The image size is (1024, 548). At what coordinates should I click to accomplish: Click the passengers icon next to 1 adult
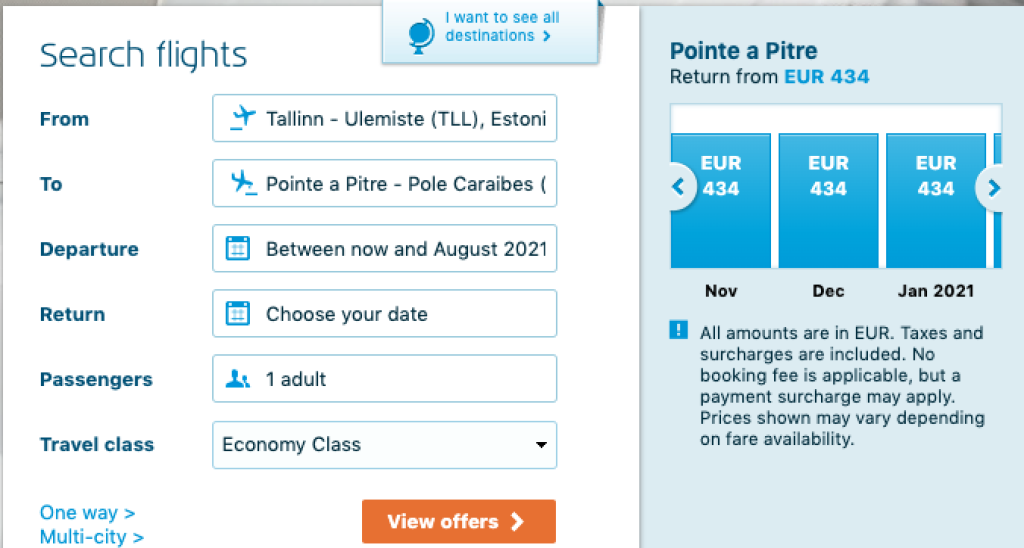(238, 379)
